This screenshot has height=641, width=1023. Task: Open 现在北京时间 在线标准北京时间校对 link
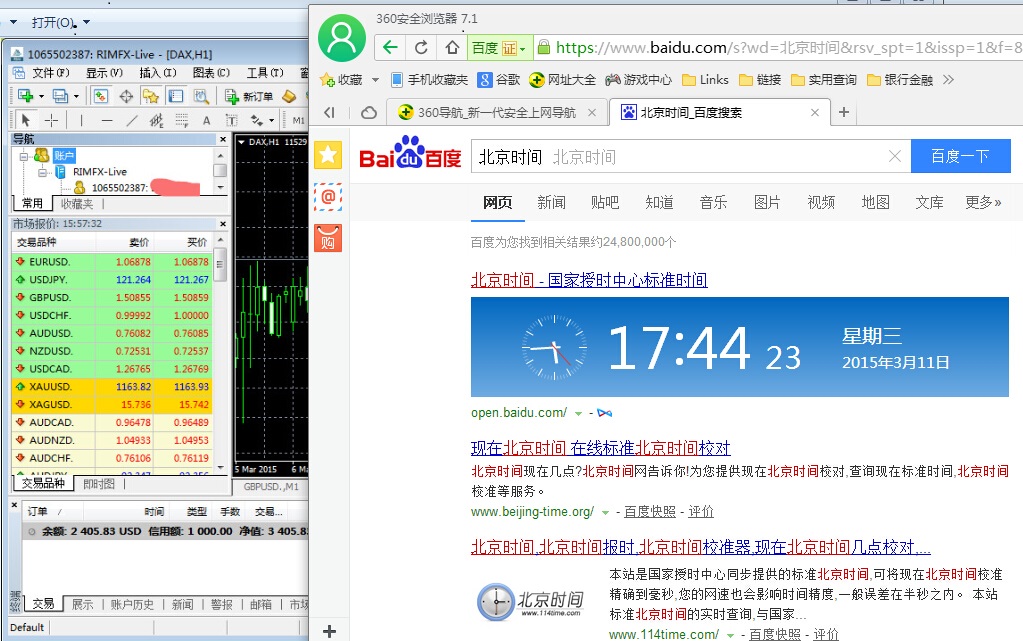pos(600,448)
